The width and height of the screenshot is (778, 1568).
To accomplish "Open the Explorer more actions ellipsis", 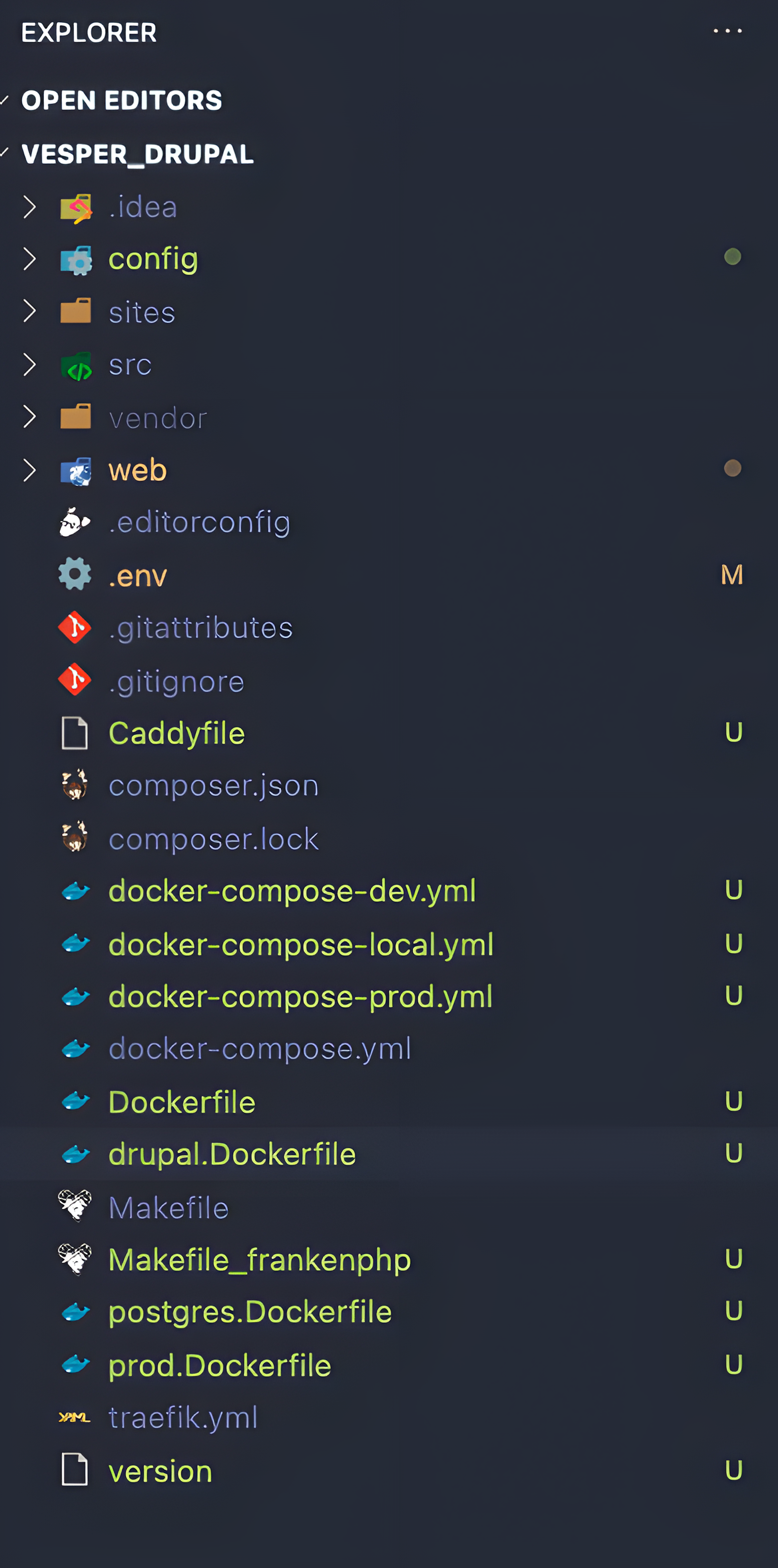I will (728, 31).
